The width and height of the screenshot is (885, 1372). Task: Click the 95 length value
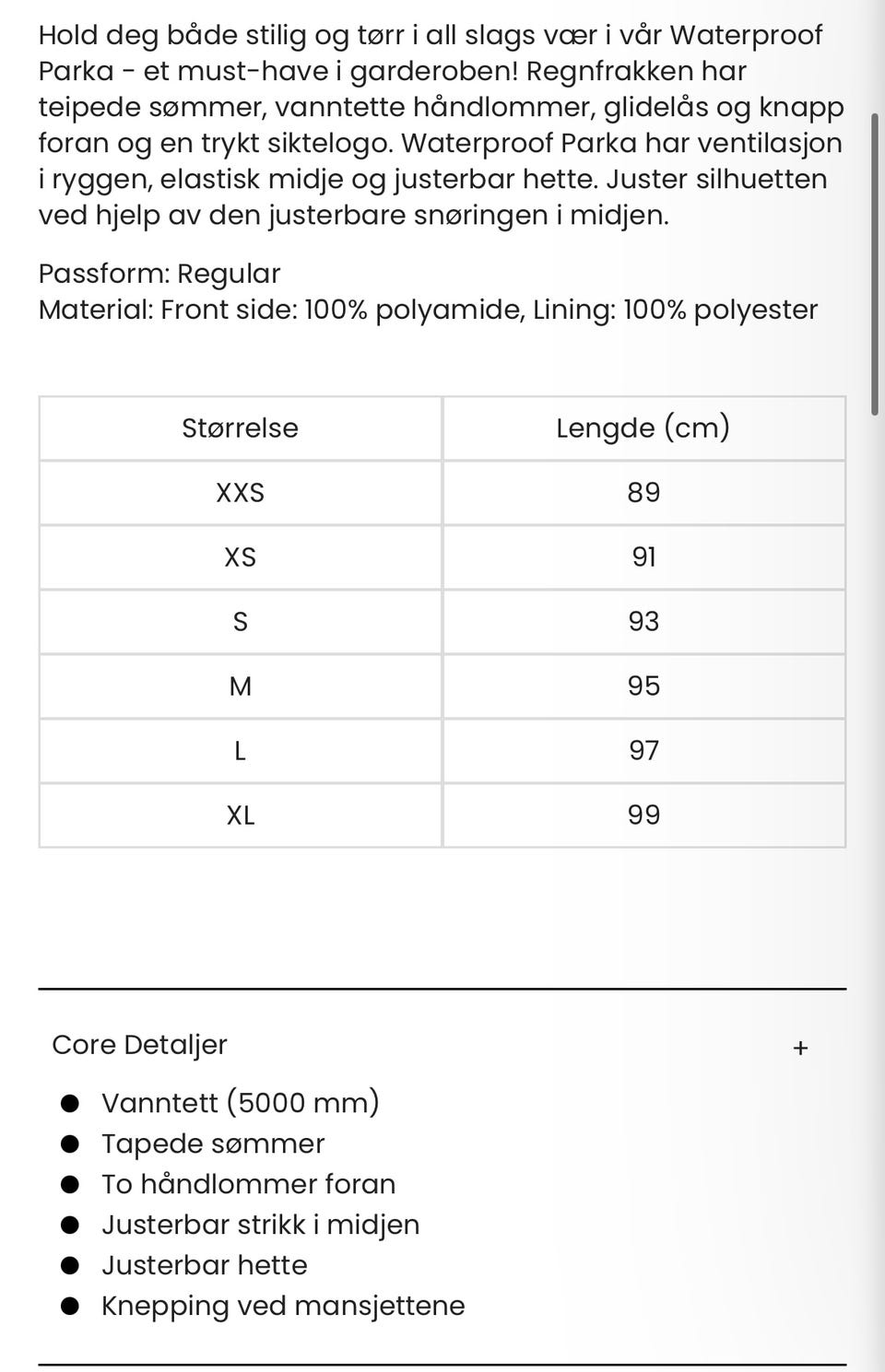[643, 686]
